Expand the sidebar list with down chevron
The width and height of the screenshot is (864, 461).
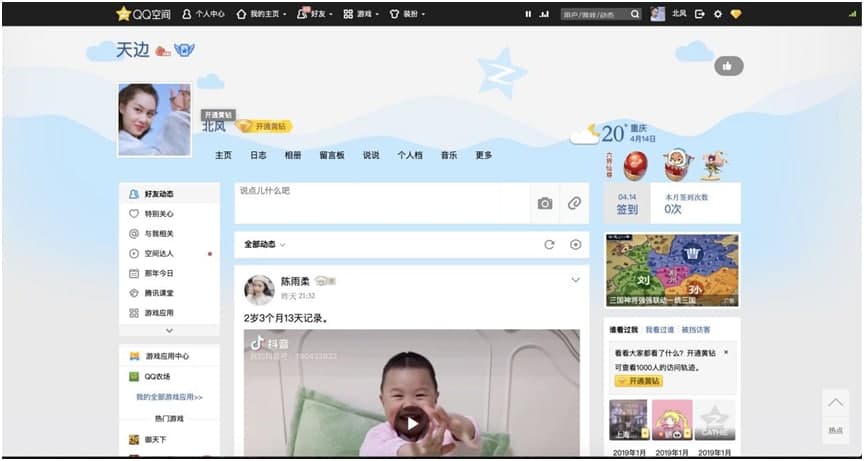click(169, 330)
